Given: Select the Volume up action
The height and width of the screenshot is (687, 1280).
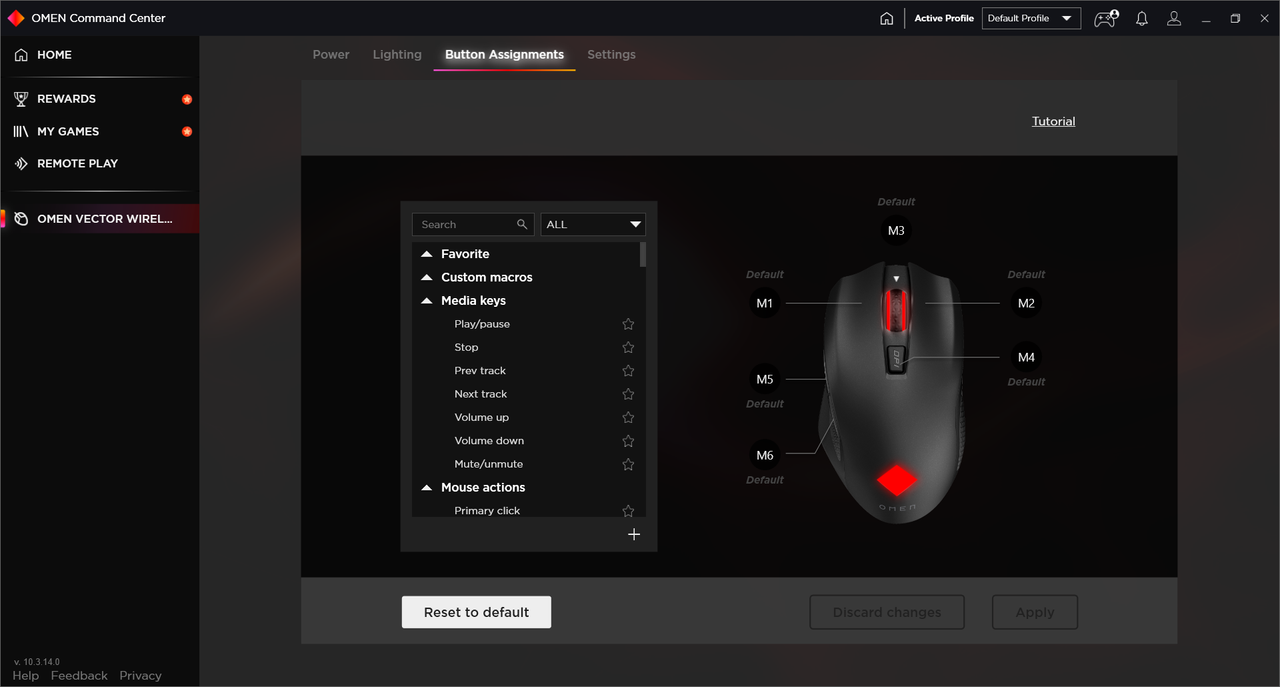Looking at the screenshot, I should (x=482, y=417).
